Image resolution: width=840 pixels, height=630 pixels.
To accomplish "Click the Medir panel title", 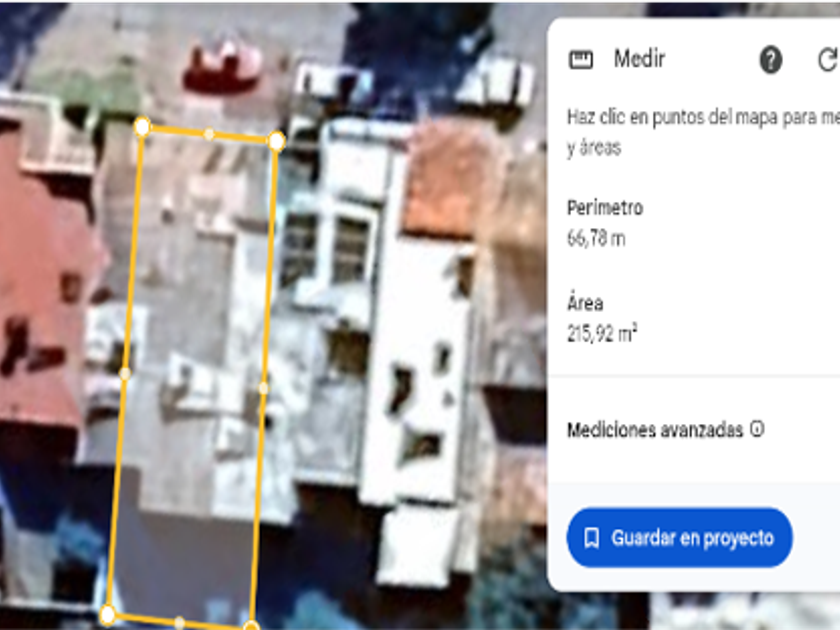I will tap(639, 58).
